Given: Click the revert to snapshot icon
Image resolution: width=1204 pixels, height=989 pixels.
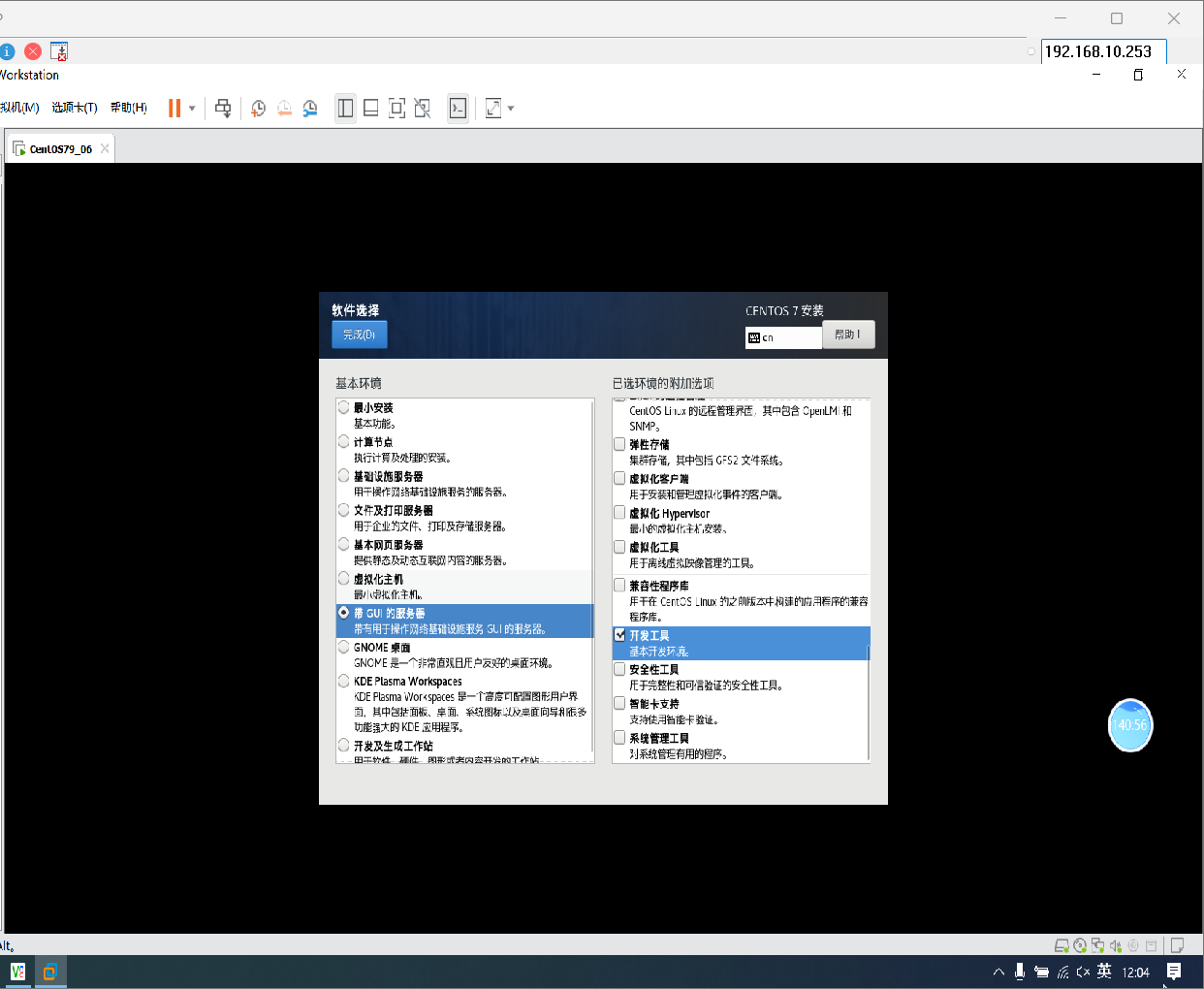Looking at the screenshot, I should [284, 108].
